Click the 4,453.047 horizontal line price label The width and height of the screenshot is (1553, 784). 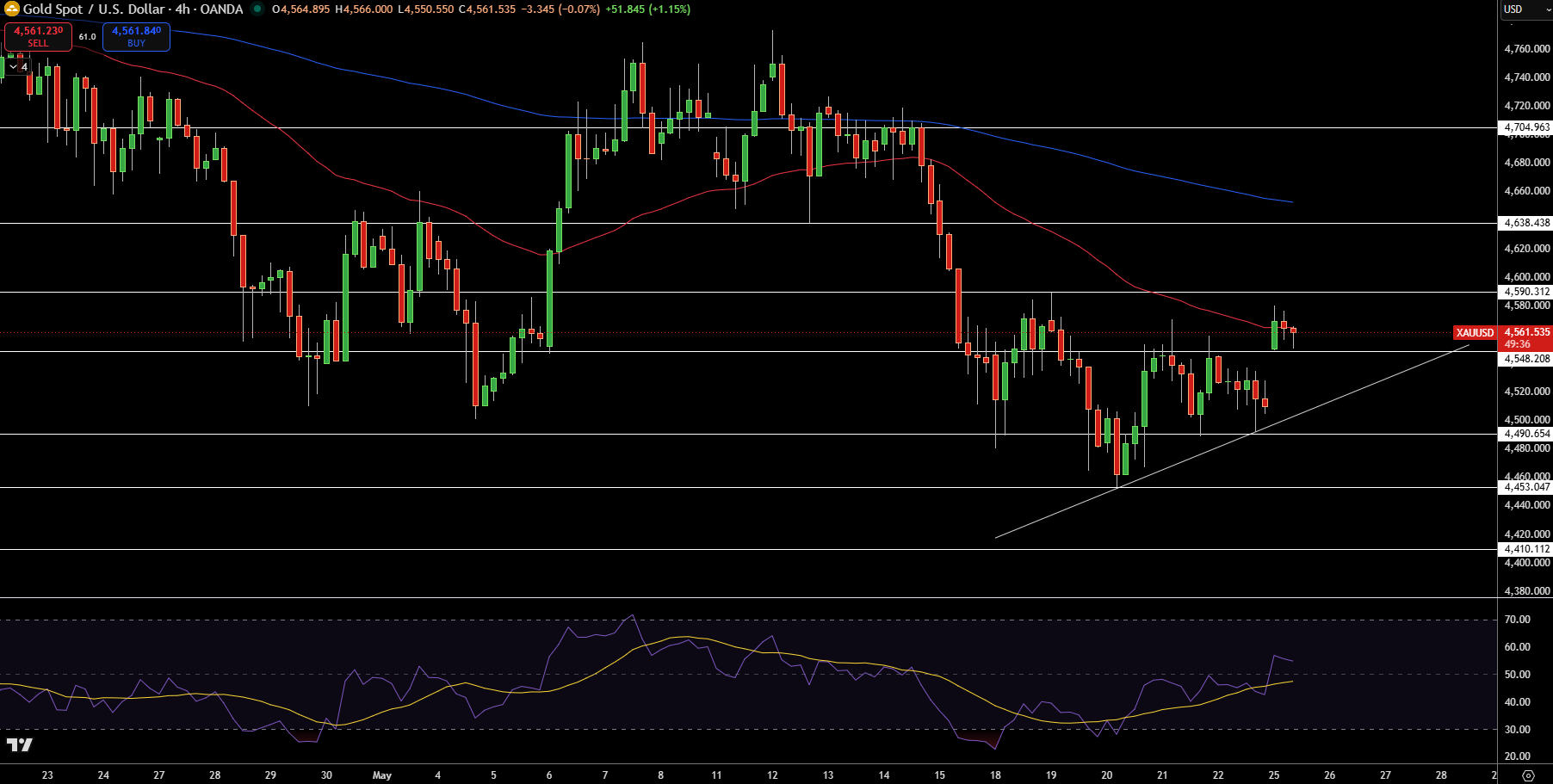tap(1526, 487)
